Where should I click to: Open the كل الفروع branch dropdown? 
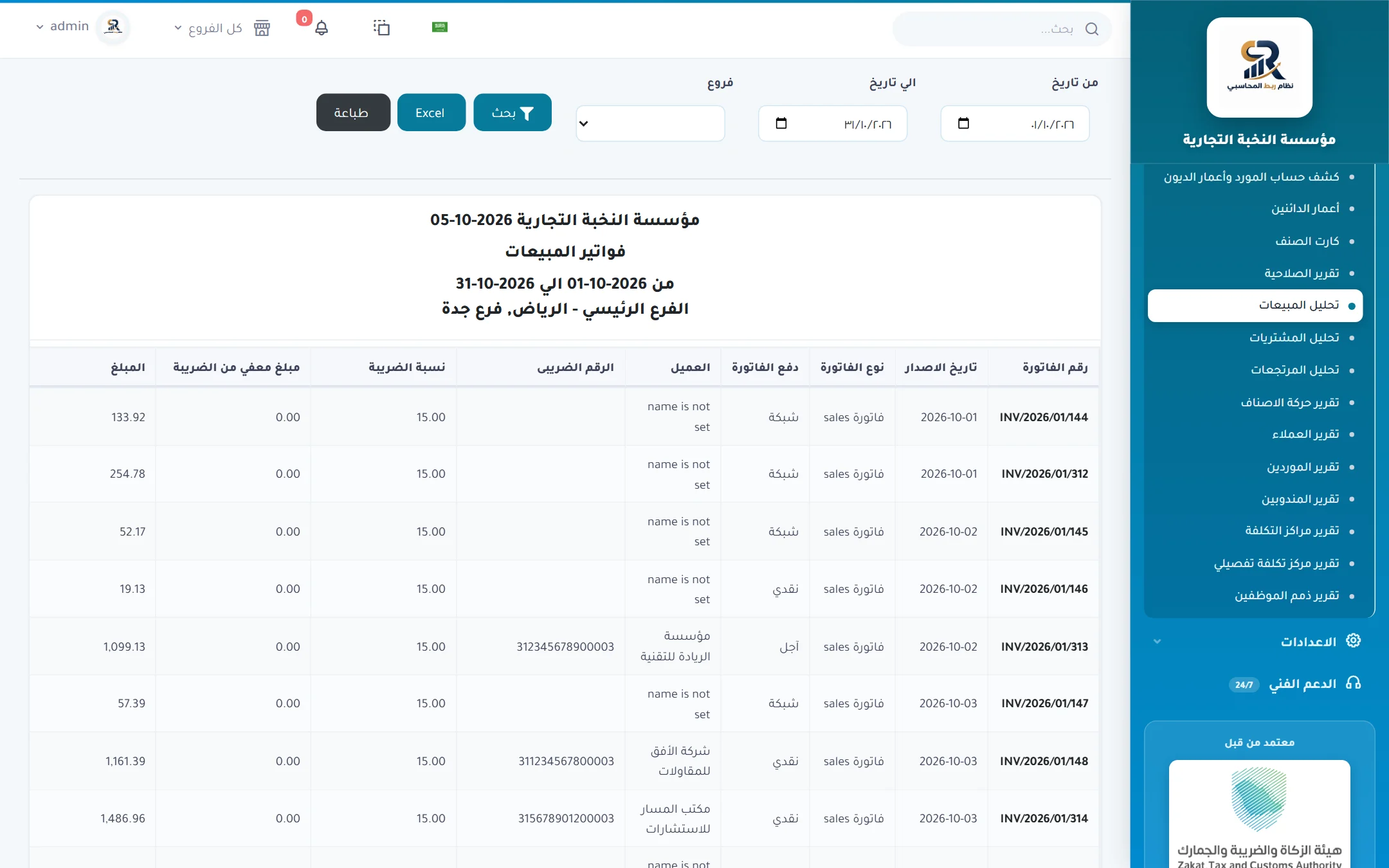click(x=208, y=28)
